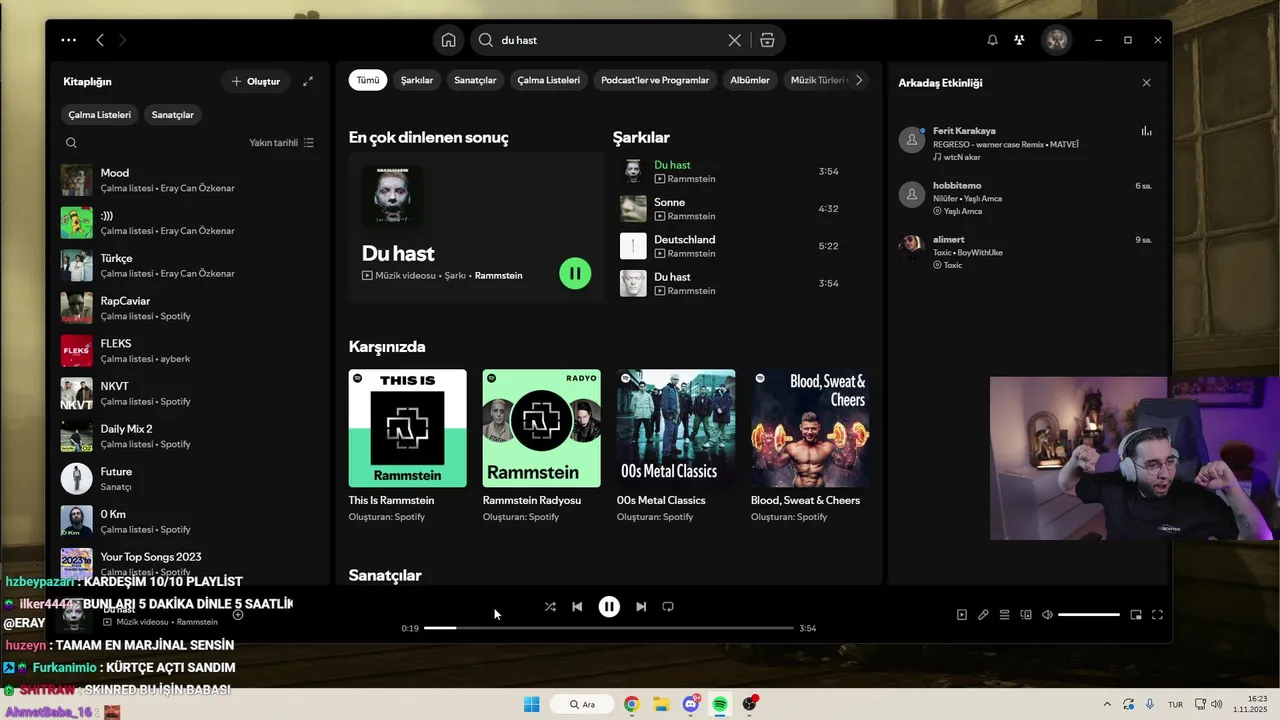Select the Sanatçılar filter tab in results

(x=475, y=80)
